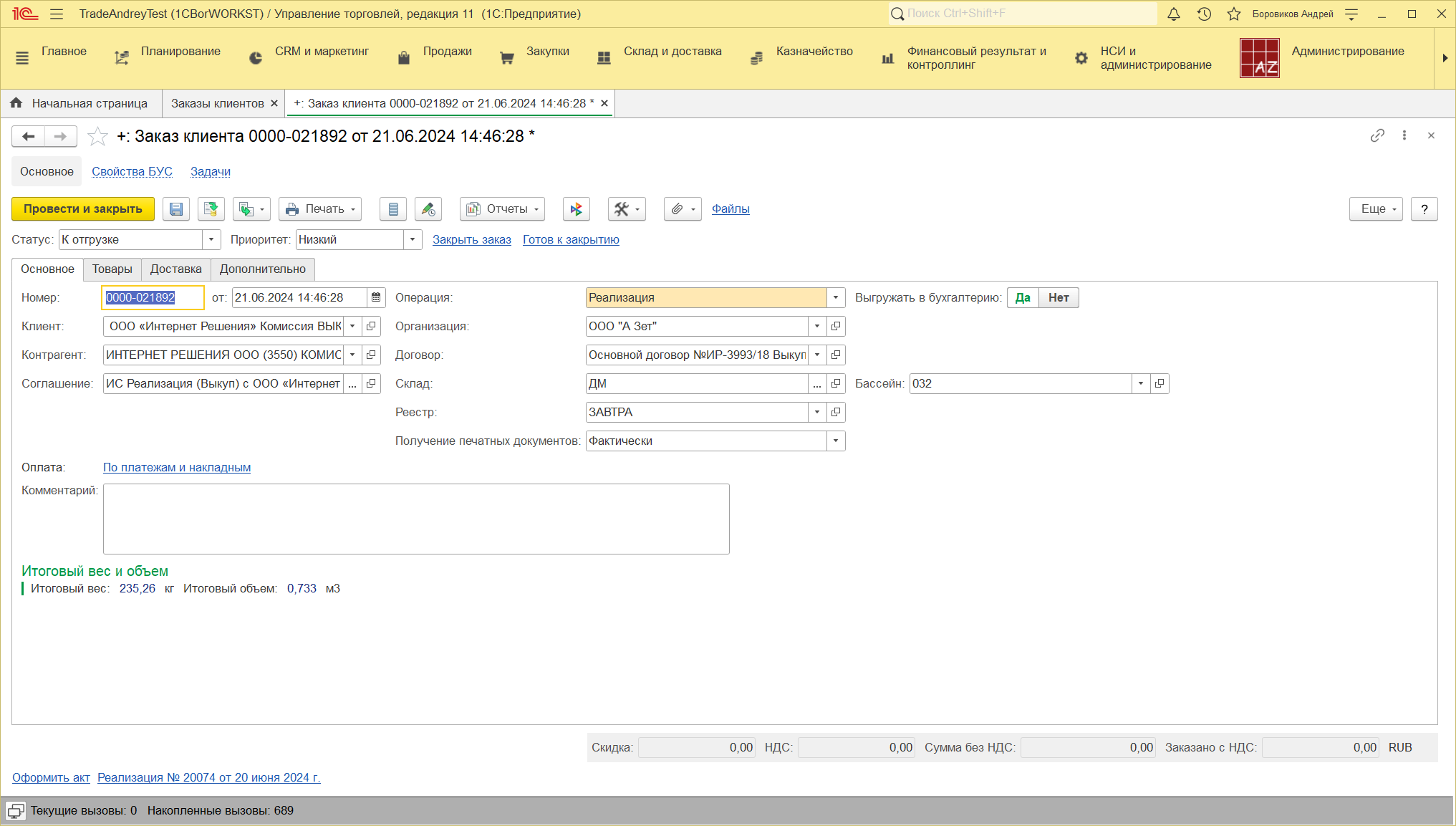1456x826 pixels.
Task: Add order to favorites with star icon
Action: [x=97, y=136]
